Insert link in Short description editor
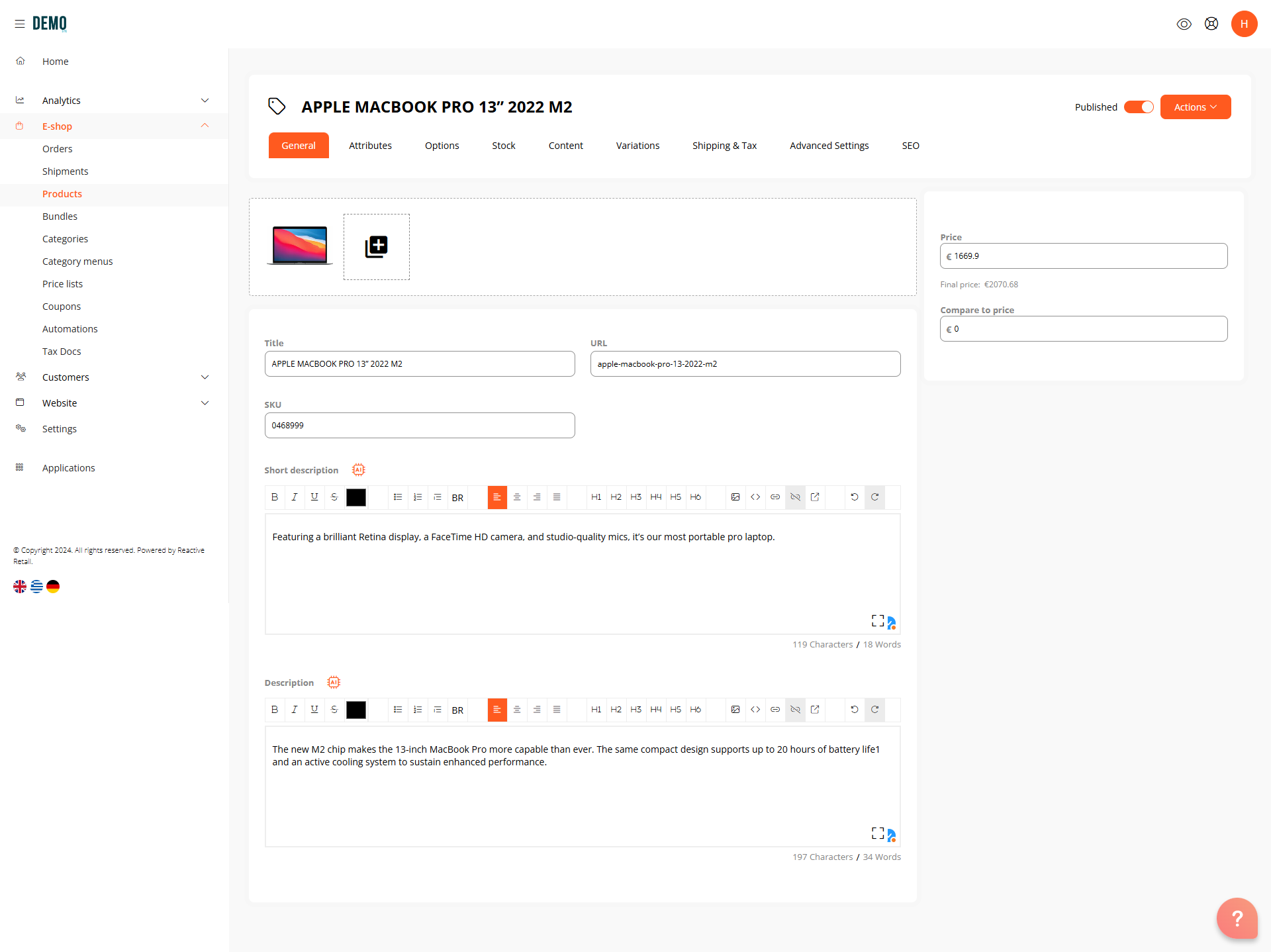 pos(775,497)
